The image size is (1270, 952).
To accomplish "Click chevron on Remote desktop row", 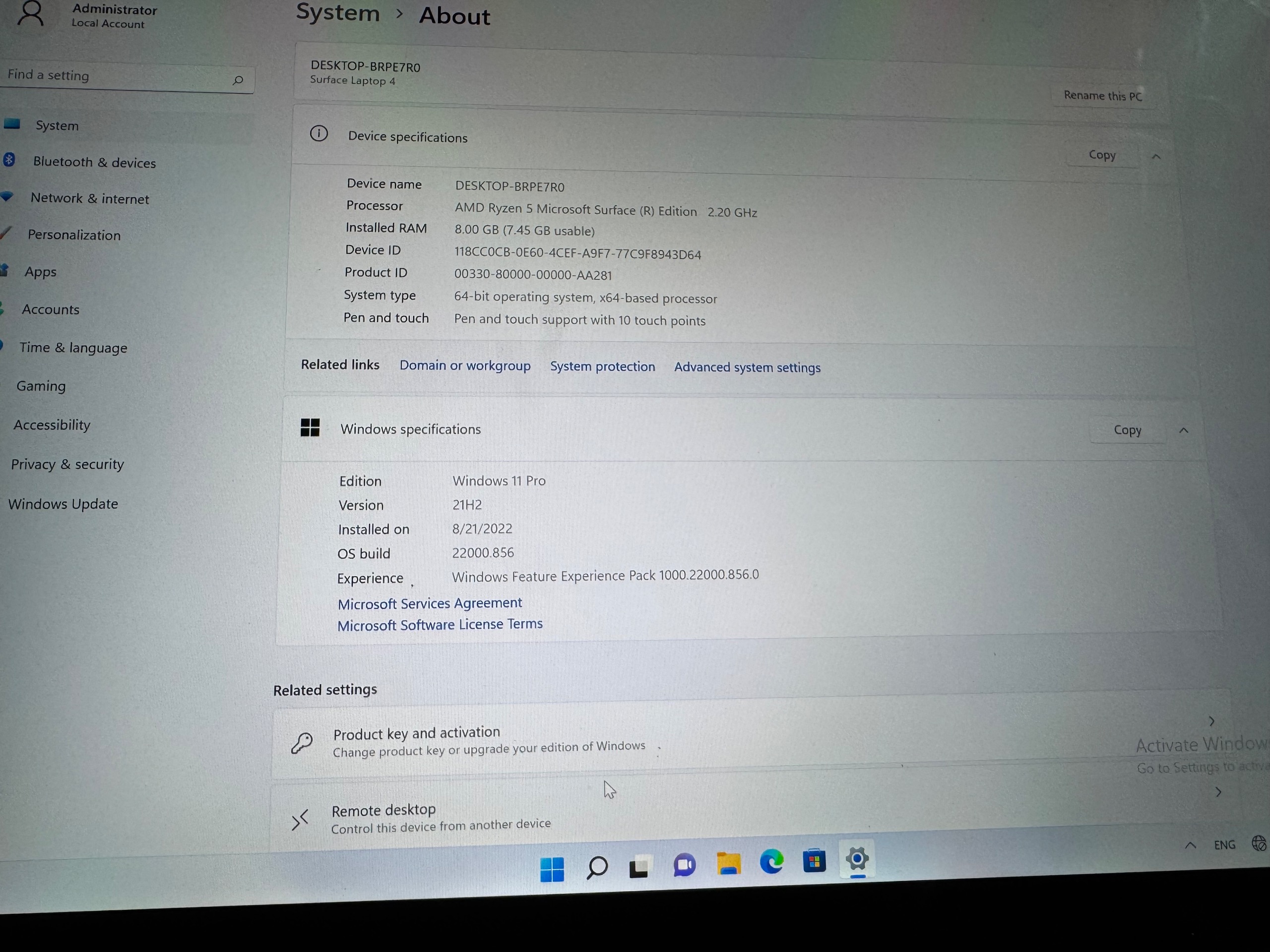I will pos(1218,792).
